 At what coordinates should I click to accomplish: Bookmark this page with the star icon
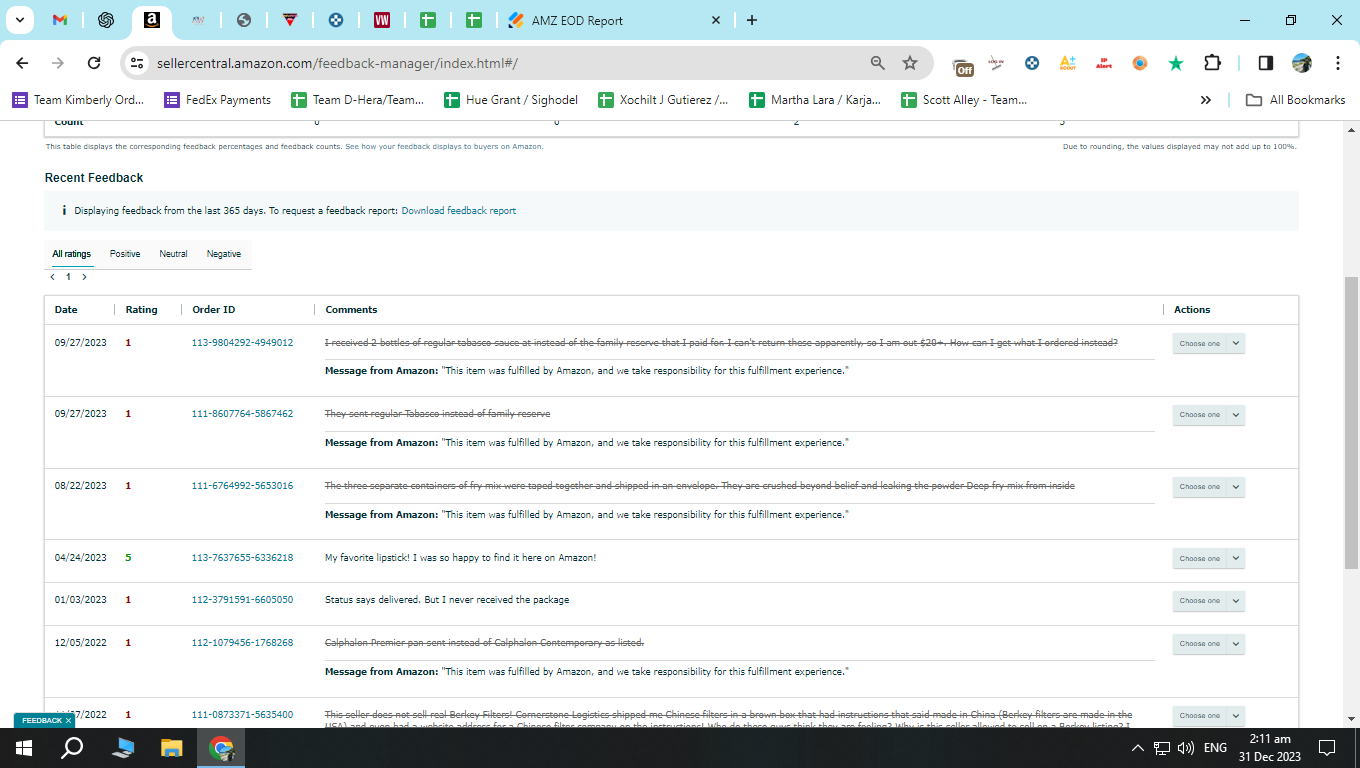[910, 63]
